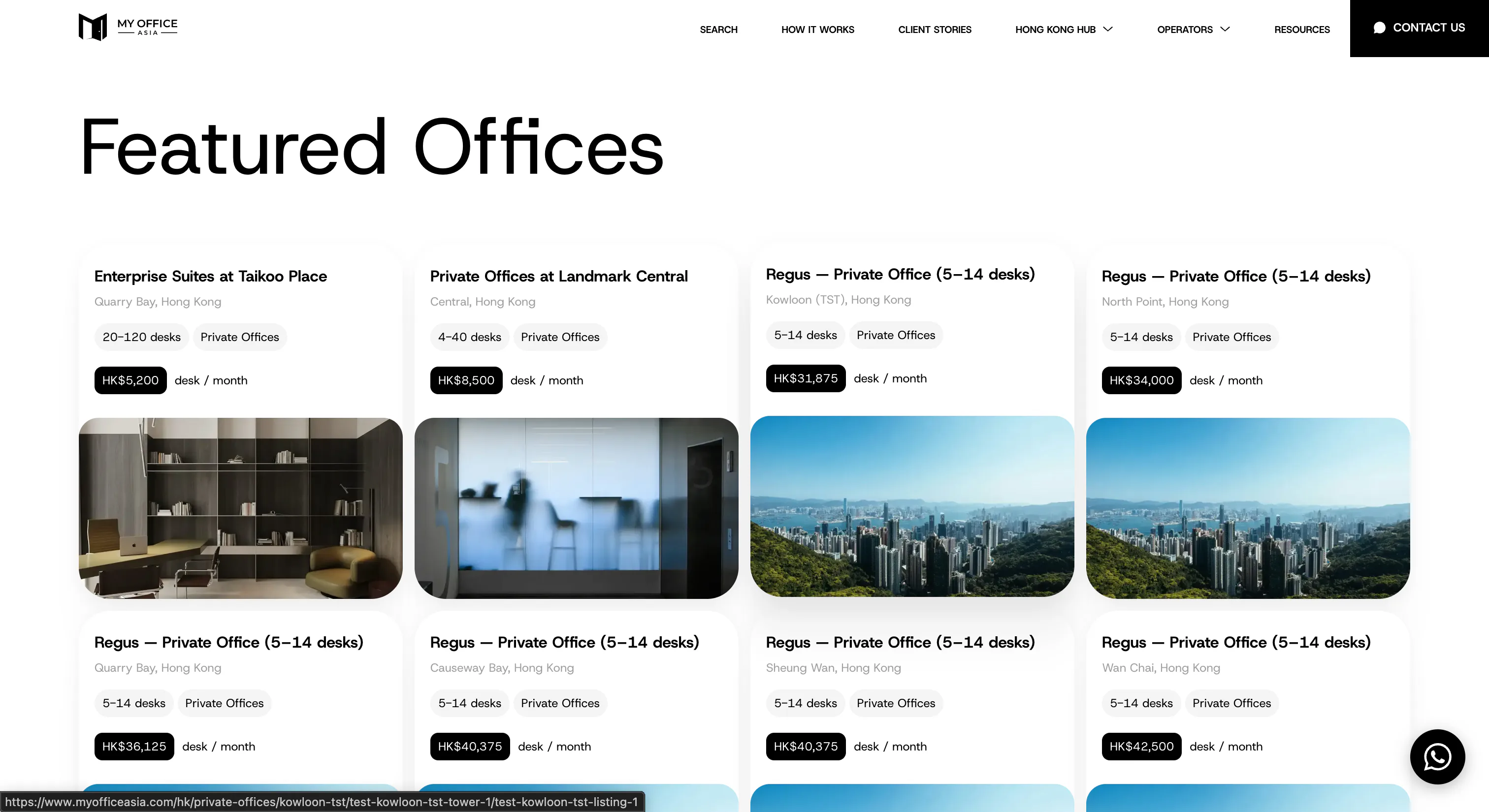The height and width of the screenshot is (812, 1489).
Task: Click the Featured Offices heading
Action: coord(372,146)
